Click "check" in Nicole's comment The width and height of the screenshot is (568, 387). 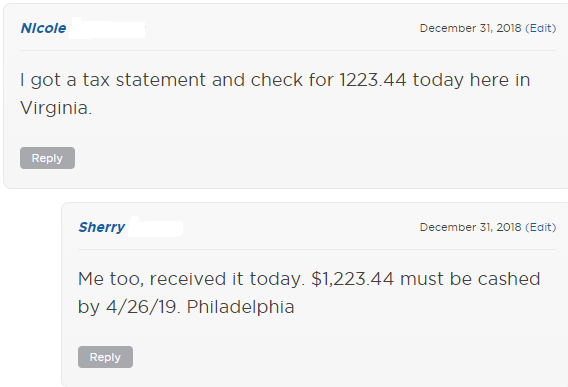[276, 80]
